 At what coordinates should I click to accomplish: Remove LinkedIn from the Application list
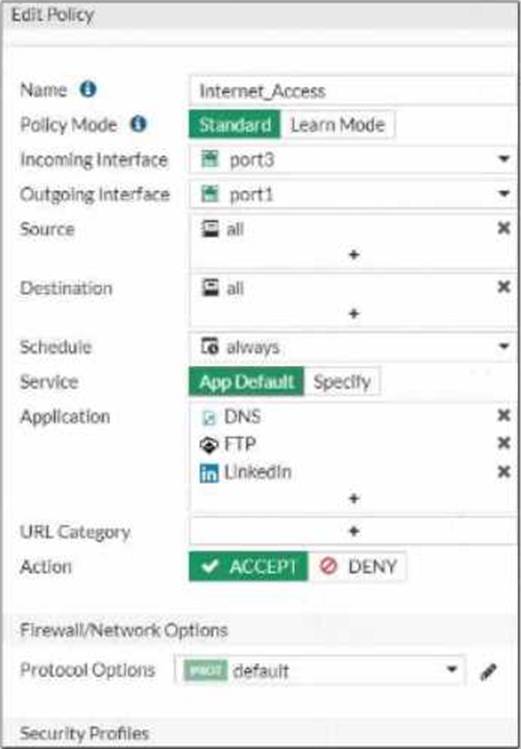coord(504,472)
